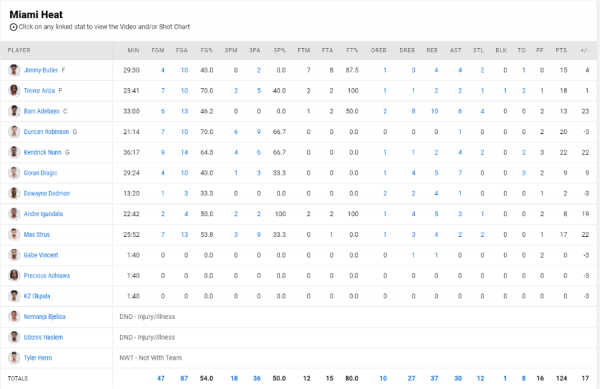Click Bam Adebayo's player avatar
Screen dimensions: 600x389
(14, 111)
